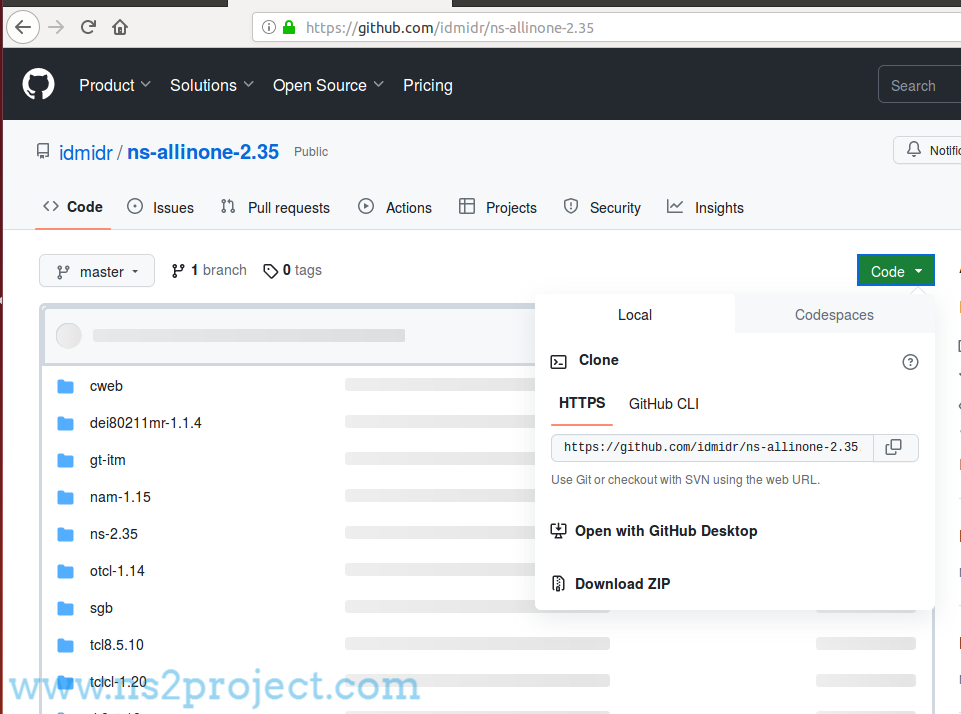Select the GitHub CLI clone option

pos(664,404)
